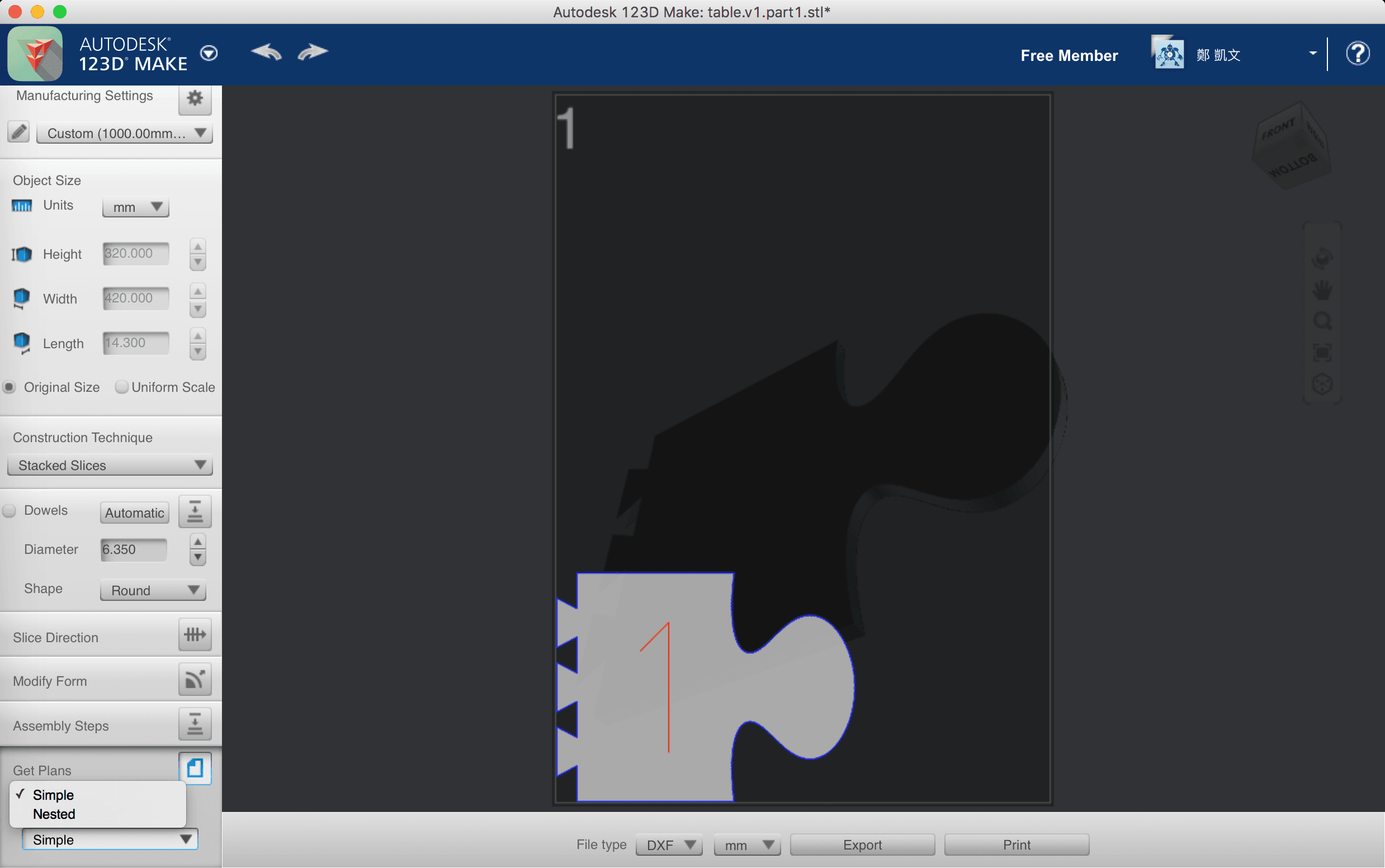Select the Orbit navigation tool

click(x=1322, y=258)
